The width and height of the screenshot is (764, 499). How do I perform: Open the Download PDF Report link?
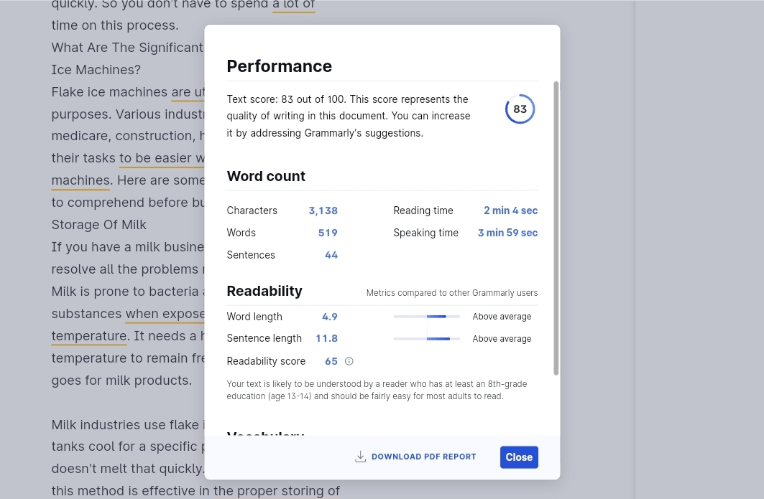tap(423, 457)
